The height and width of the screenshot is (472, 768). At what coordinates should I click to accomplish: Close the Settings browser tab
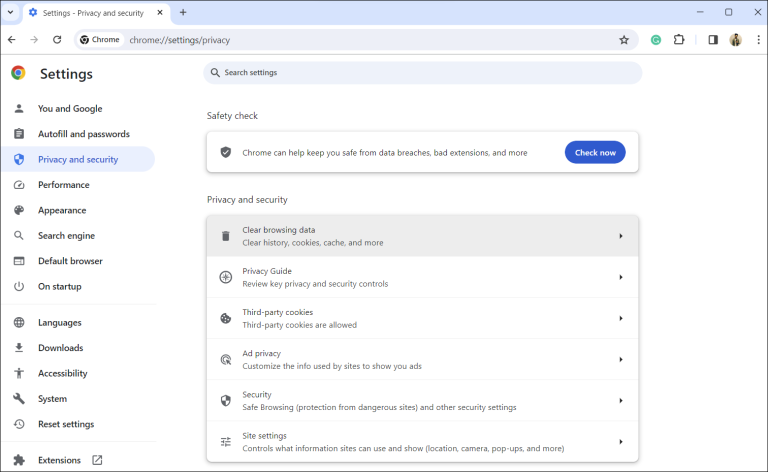[160, 12]
